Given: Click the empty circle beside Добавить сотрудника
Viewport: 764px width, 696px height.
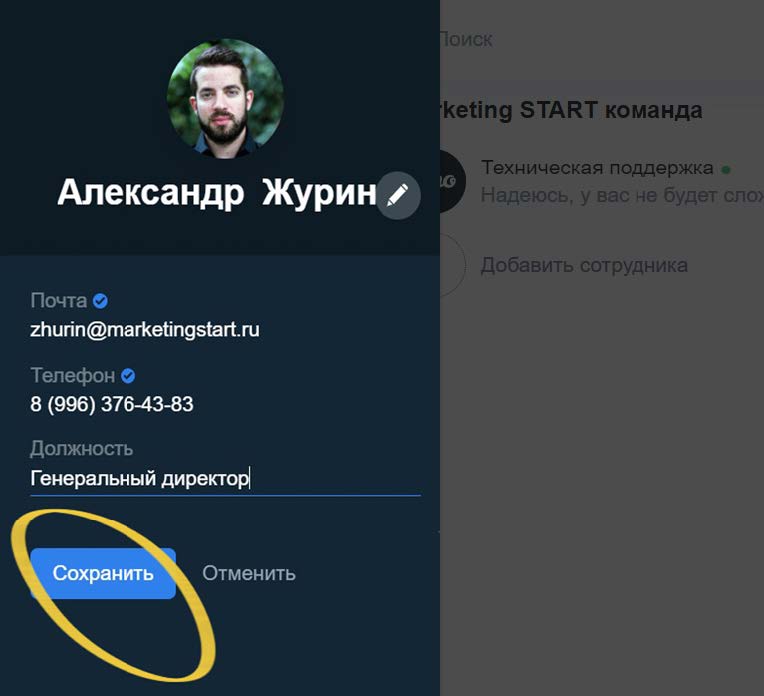Looking at the screenshot, I should point(452,266).
